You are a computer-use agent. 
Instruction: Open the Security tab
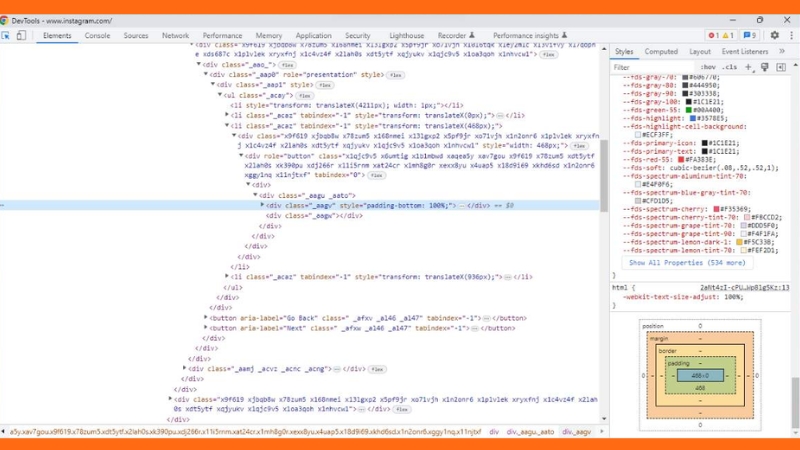tap(358, 36)
